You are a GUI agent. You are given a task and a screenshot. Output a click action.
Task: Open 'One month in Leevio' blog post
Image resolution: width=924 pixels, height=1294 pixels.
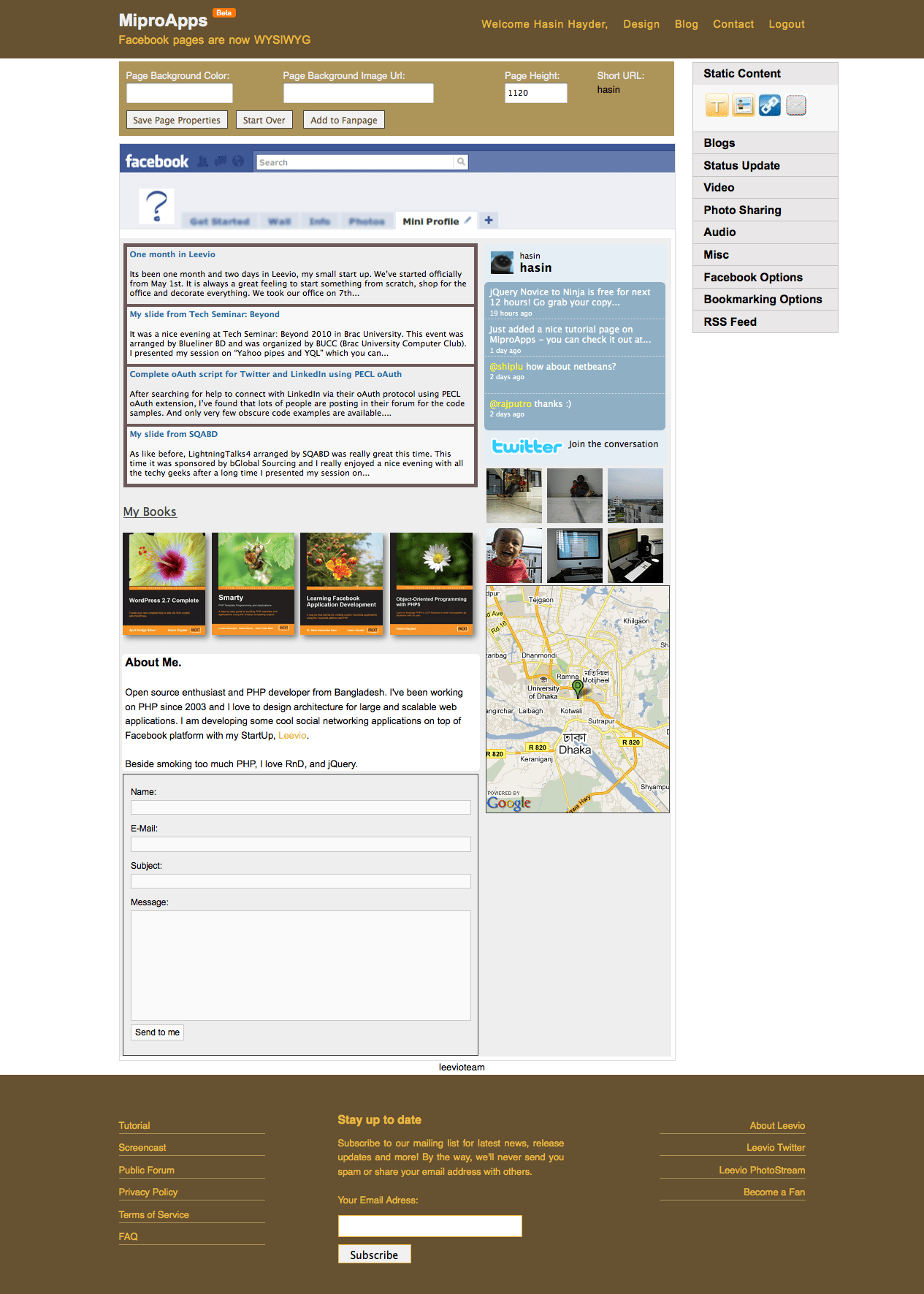(172, 254)
